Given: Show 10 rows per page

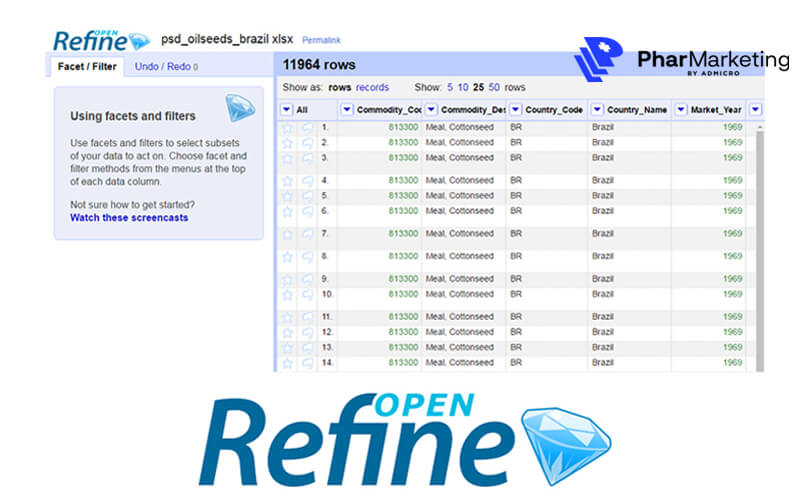Looking at the screenshot, I should pyautogui.click(x=463, y=87).
